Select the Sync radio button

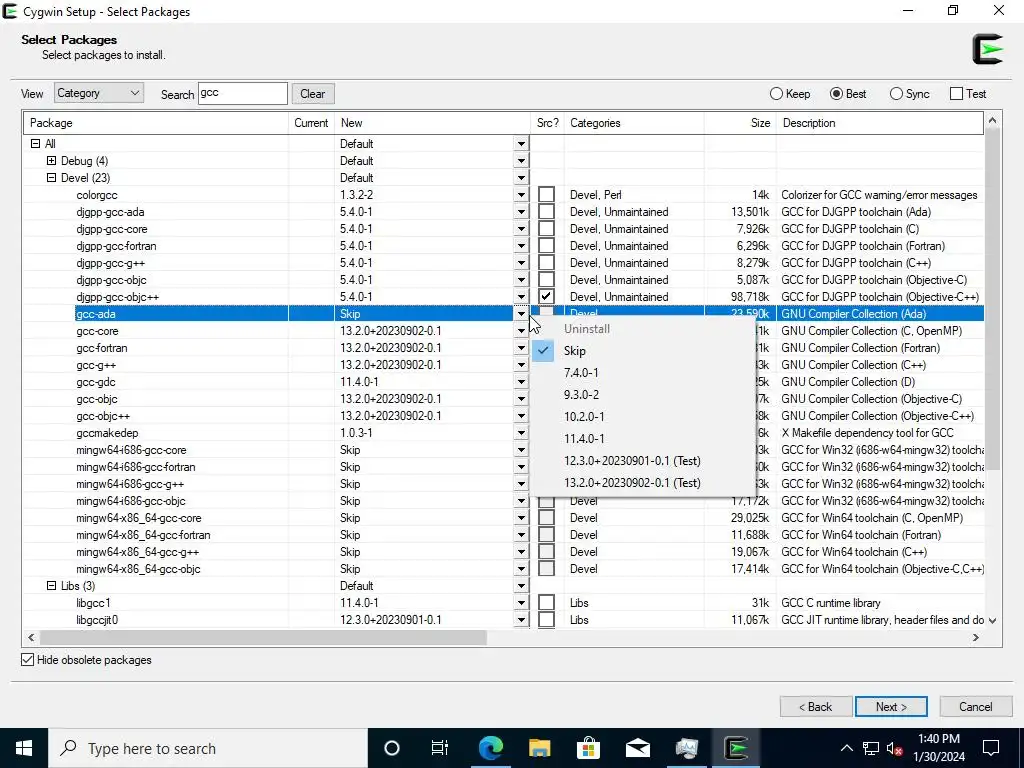point(896,93)
